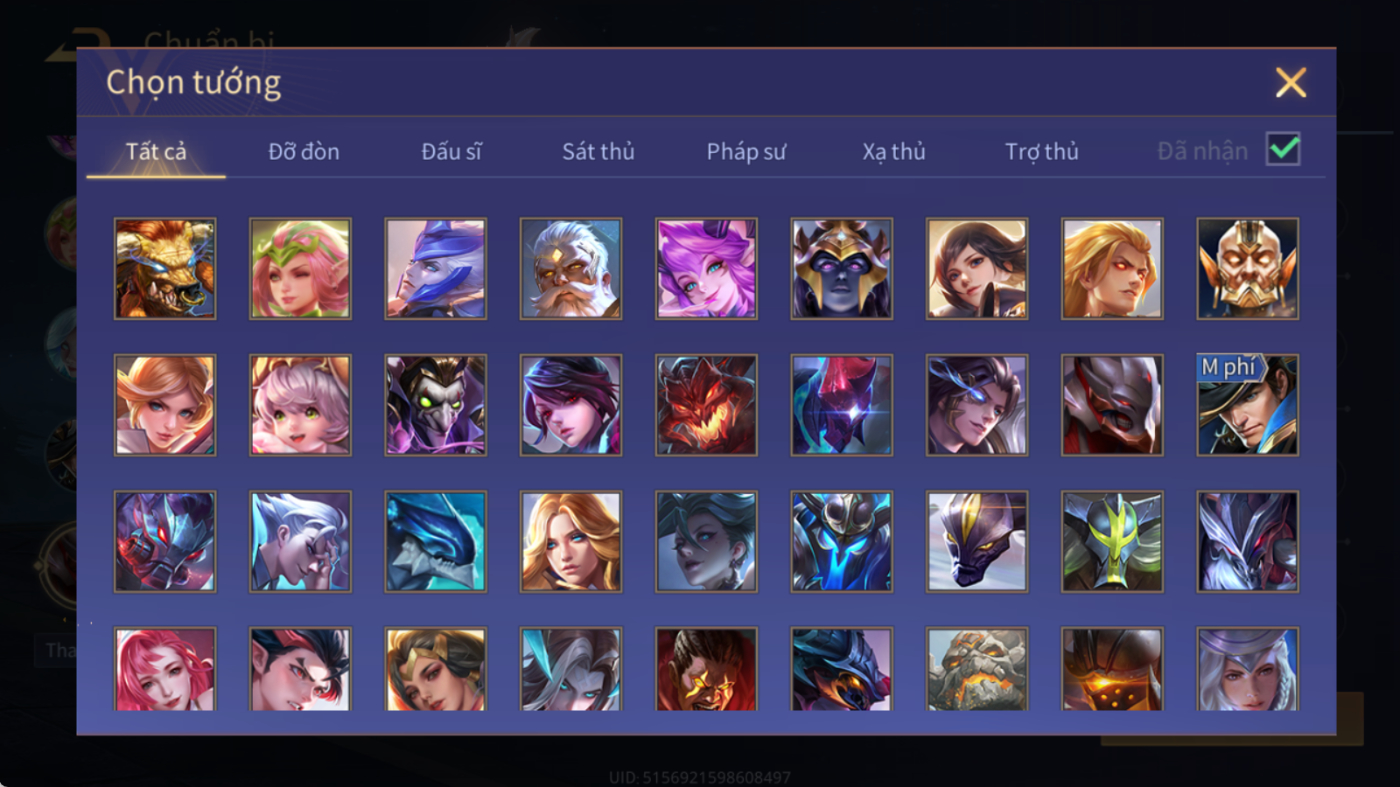Select the hero marked M phí
Image resolution: width=1400 pixels, height=787 pixels.
[1248, 405]
